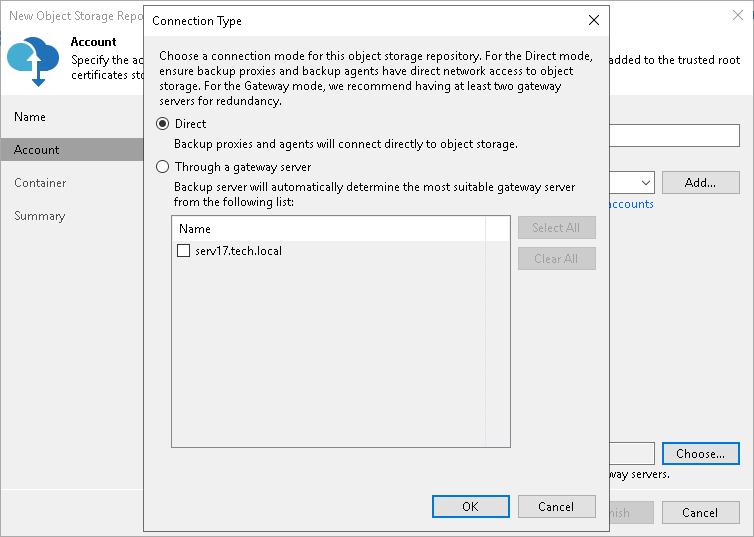Open the credentials dropdown in wizard window
The height and width of the screenshot is (537, 754).
(645, 183)
